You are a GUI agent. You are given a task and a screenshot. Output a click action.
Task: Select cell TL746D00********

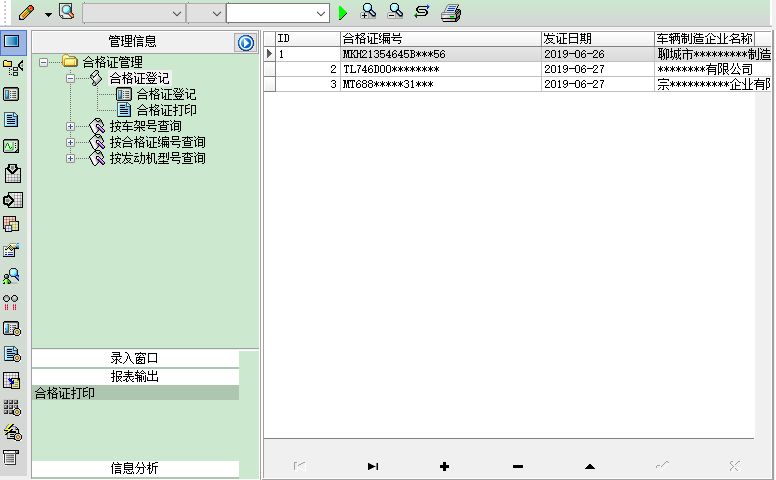click(x=440, y=69)
